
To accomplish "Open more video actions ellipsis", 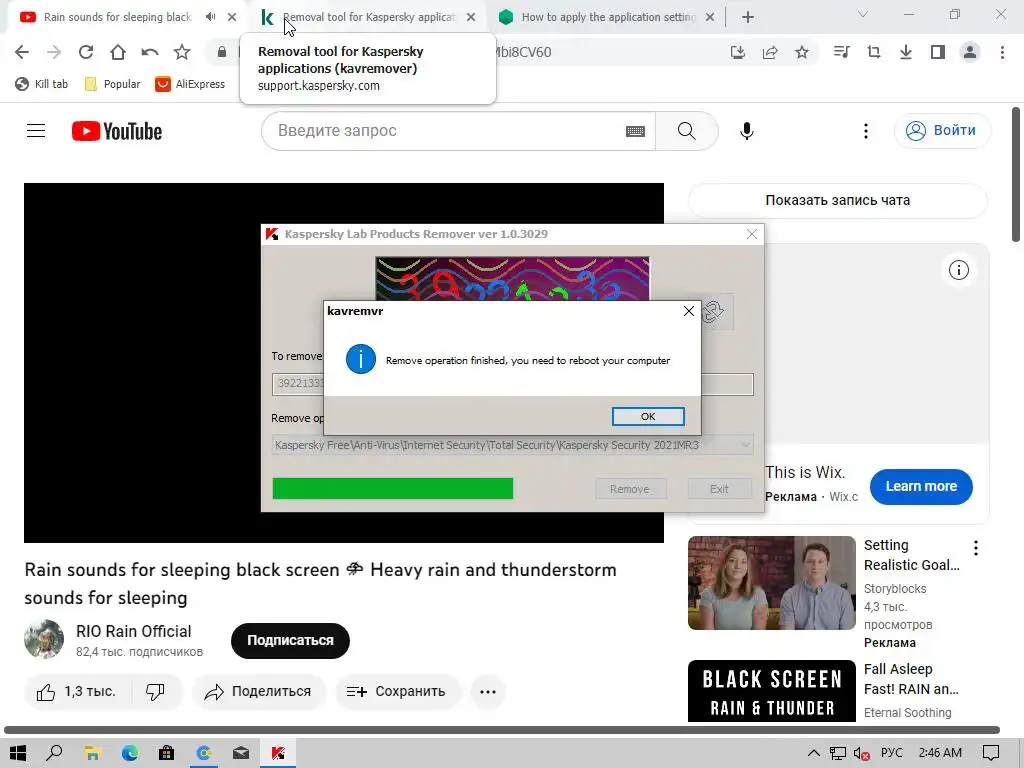I will pyautogui.click(x=488, y=692).
